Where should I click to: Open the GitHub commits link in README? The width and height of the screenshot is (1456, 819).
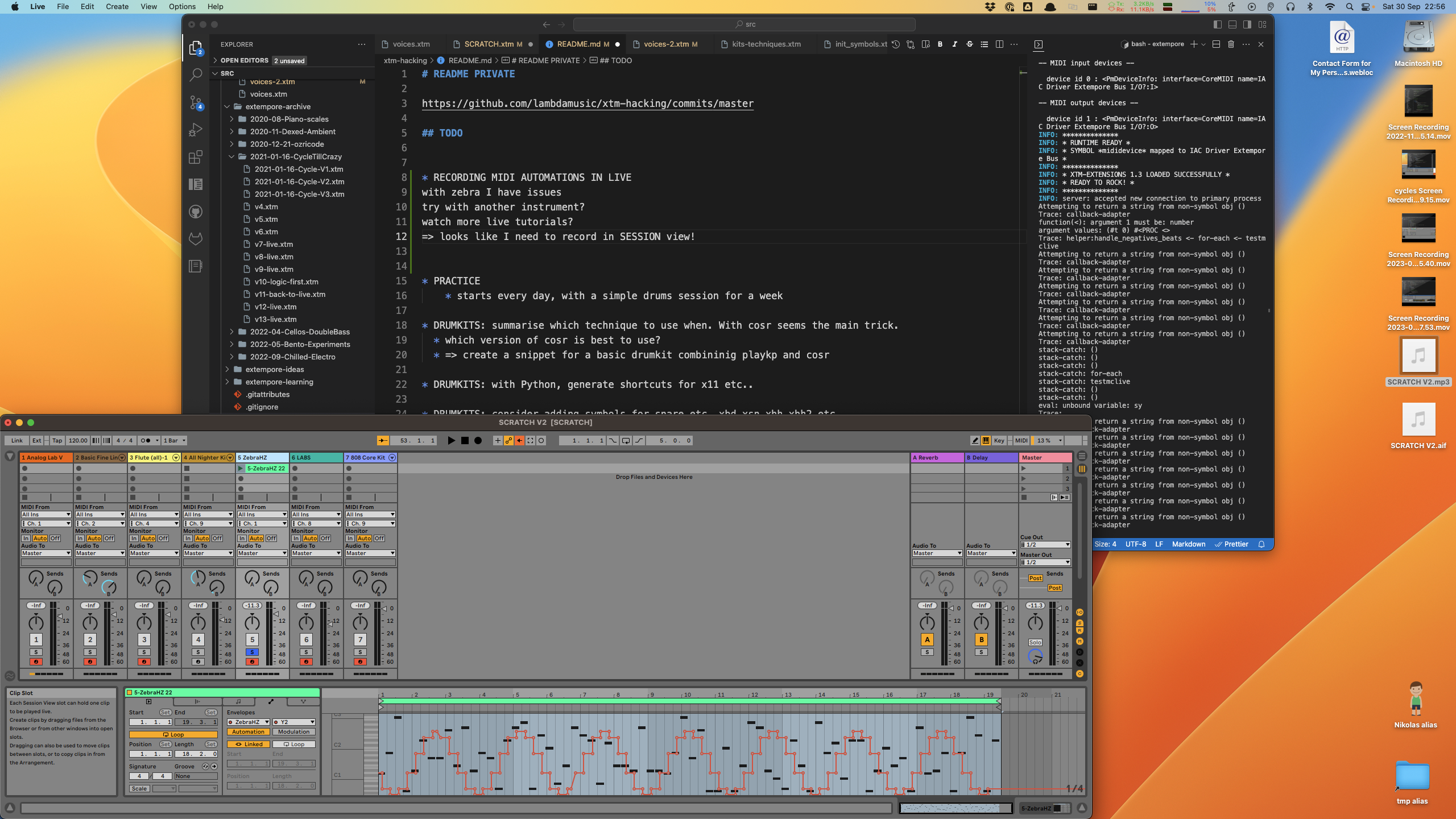tap(588, 104)
